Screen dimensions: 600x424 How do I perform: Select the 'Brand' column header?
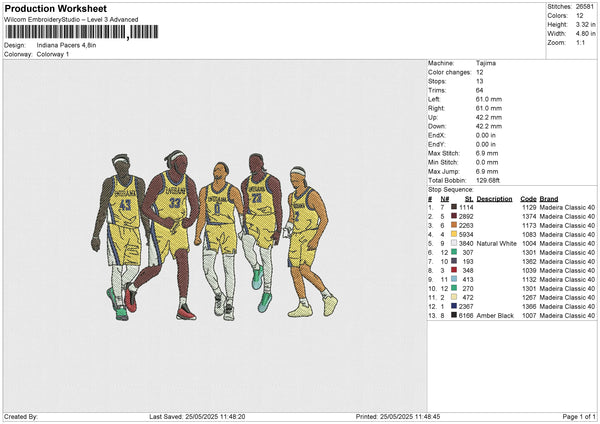point(549,199)
